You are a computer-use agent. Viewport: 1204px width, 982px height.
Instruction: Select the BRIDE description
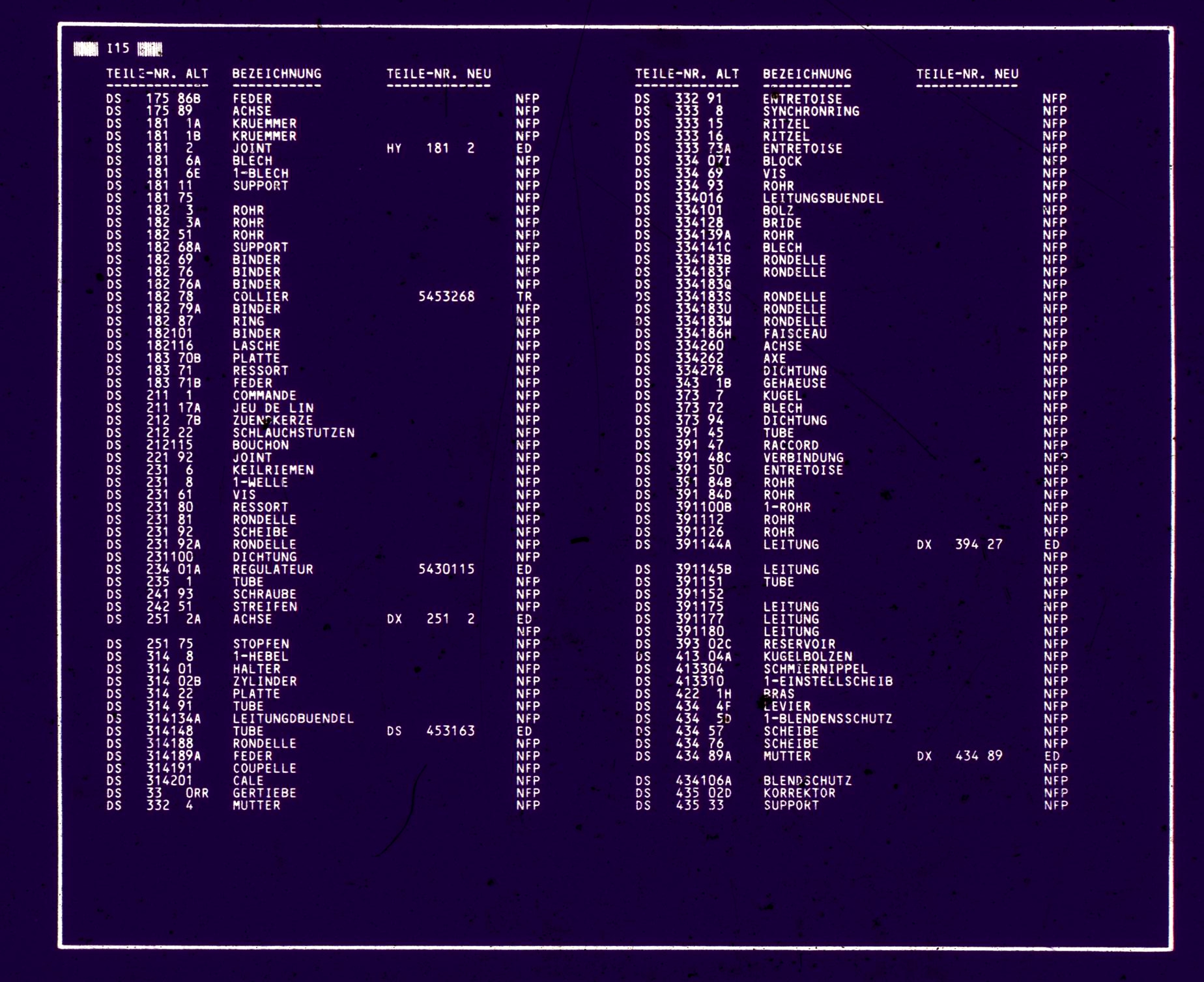point(782,223)
